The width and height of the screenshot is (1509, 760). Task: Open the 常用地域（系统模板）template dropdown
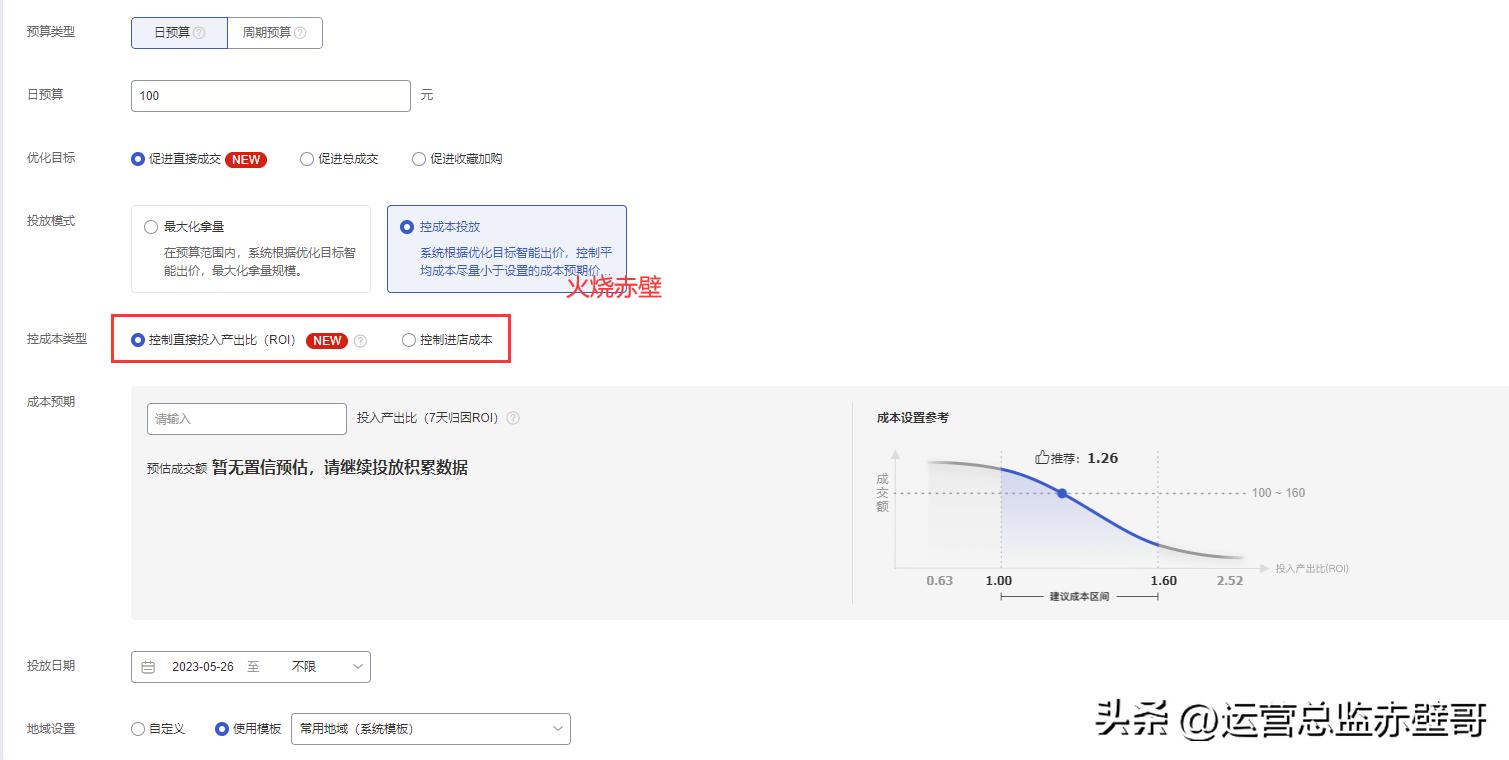click(x=430, y=729)
